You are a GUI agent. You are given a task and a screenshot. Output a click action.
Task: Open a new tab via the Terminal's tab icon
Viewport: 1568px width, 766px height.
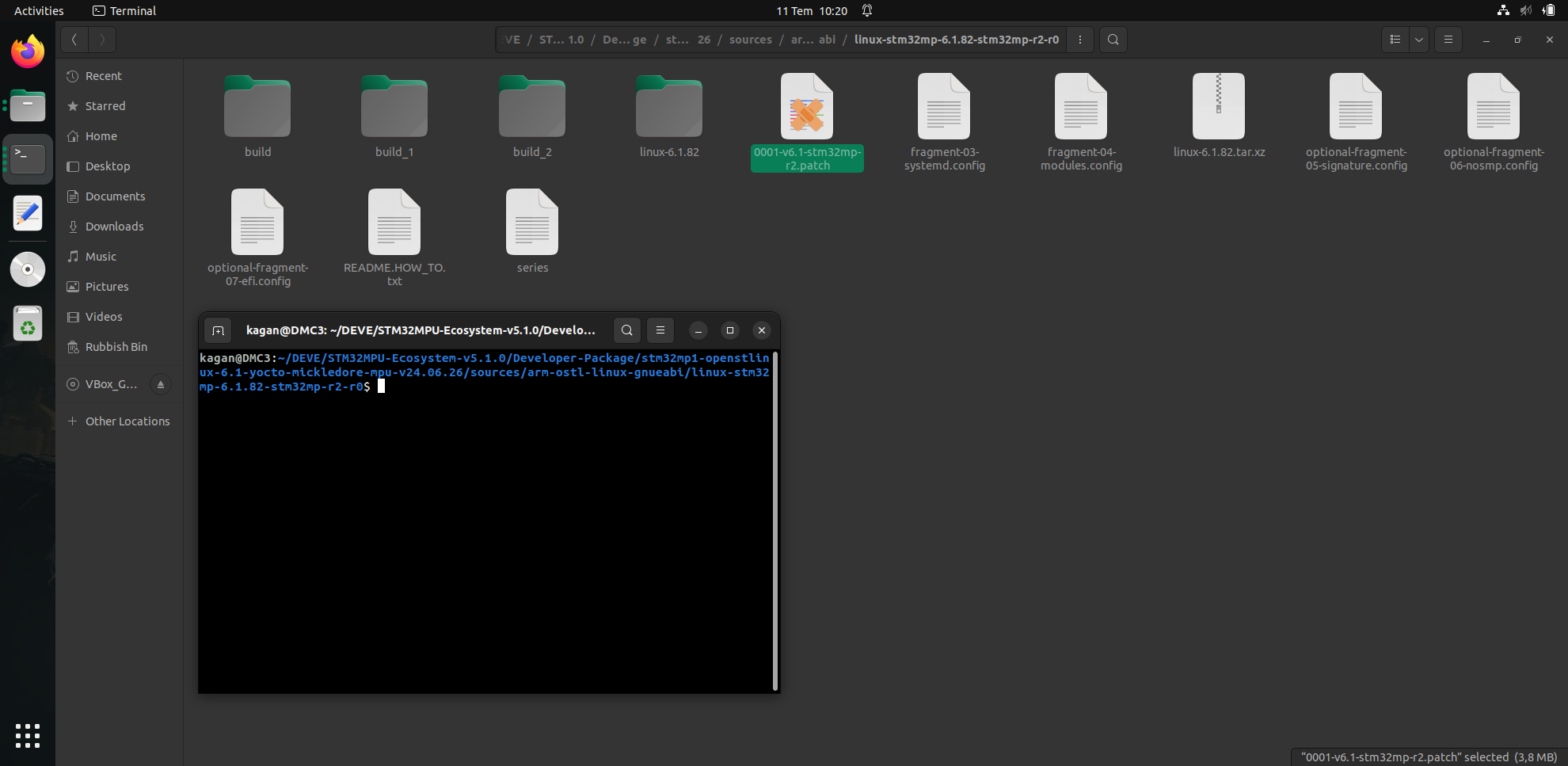[x=218, y=330]
